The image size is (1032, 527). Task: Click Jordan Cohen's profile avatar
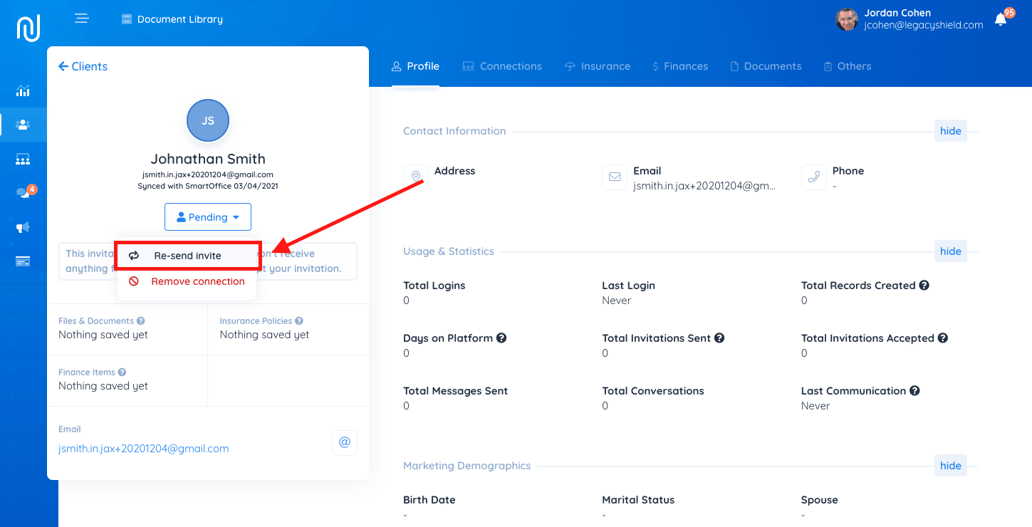click(x=846, y=19)
